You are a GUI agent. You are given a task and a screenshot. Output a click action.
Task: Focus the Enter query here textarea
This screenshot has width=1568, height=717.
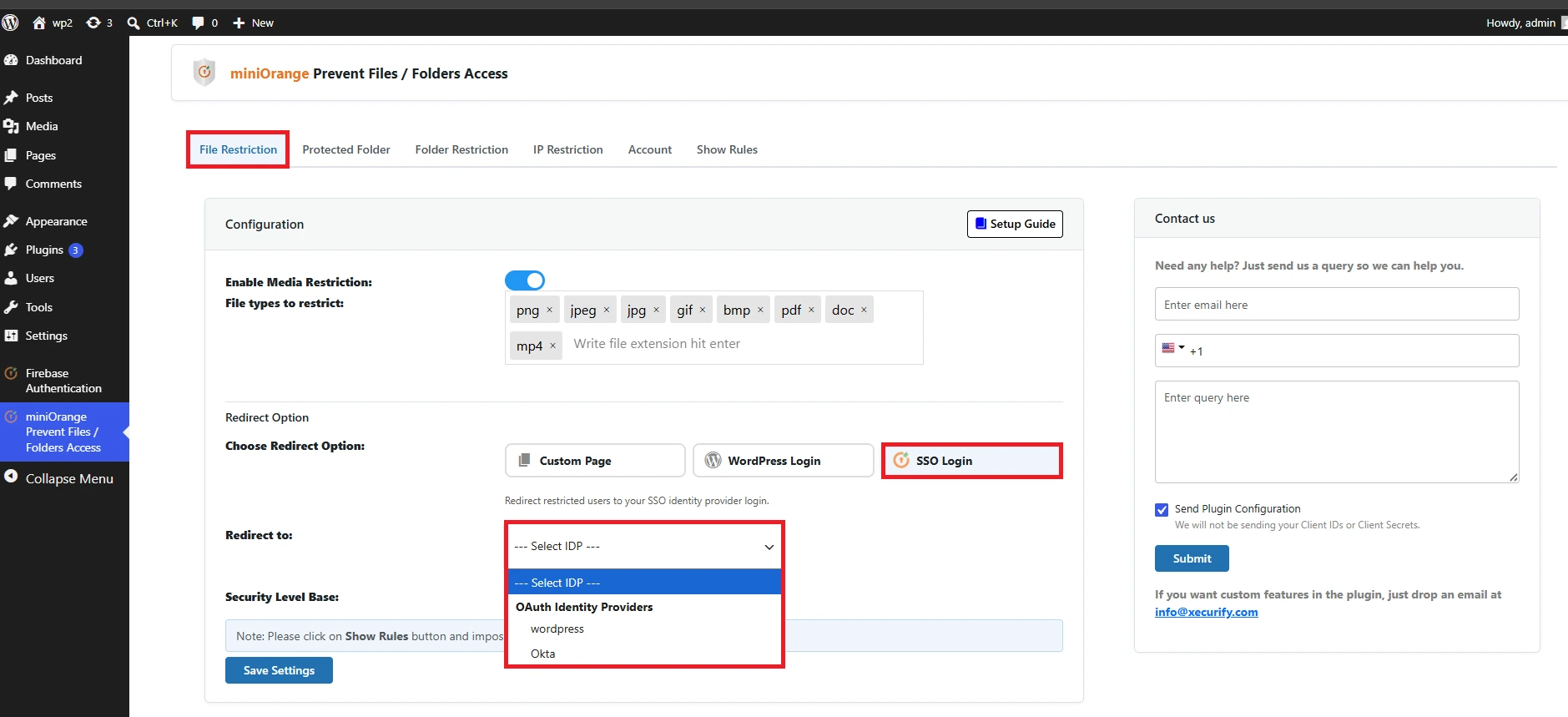1337,432
